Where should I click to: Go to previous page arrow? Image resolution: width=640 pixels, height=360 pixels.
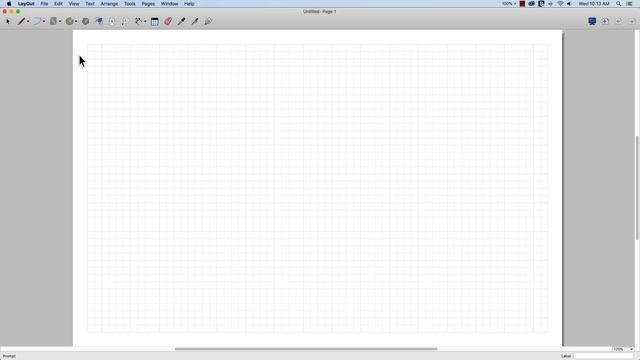[x=618, y=21]
